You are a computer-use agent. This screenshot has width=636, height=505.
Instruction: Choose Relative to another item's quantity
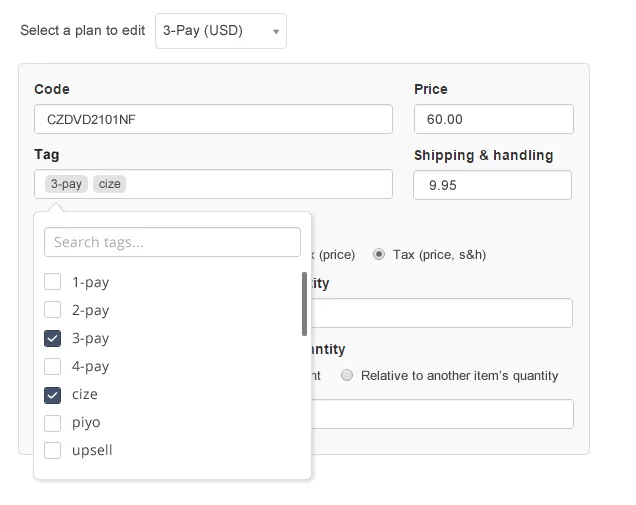pos(347,376)
